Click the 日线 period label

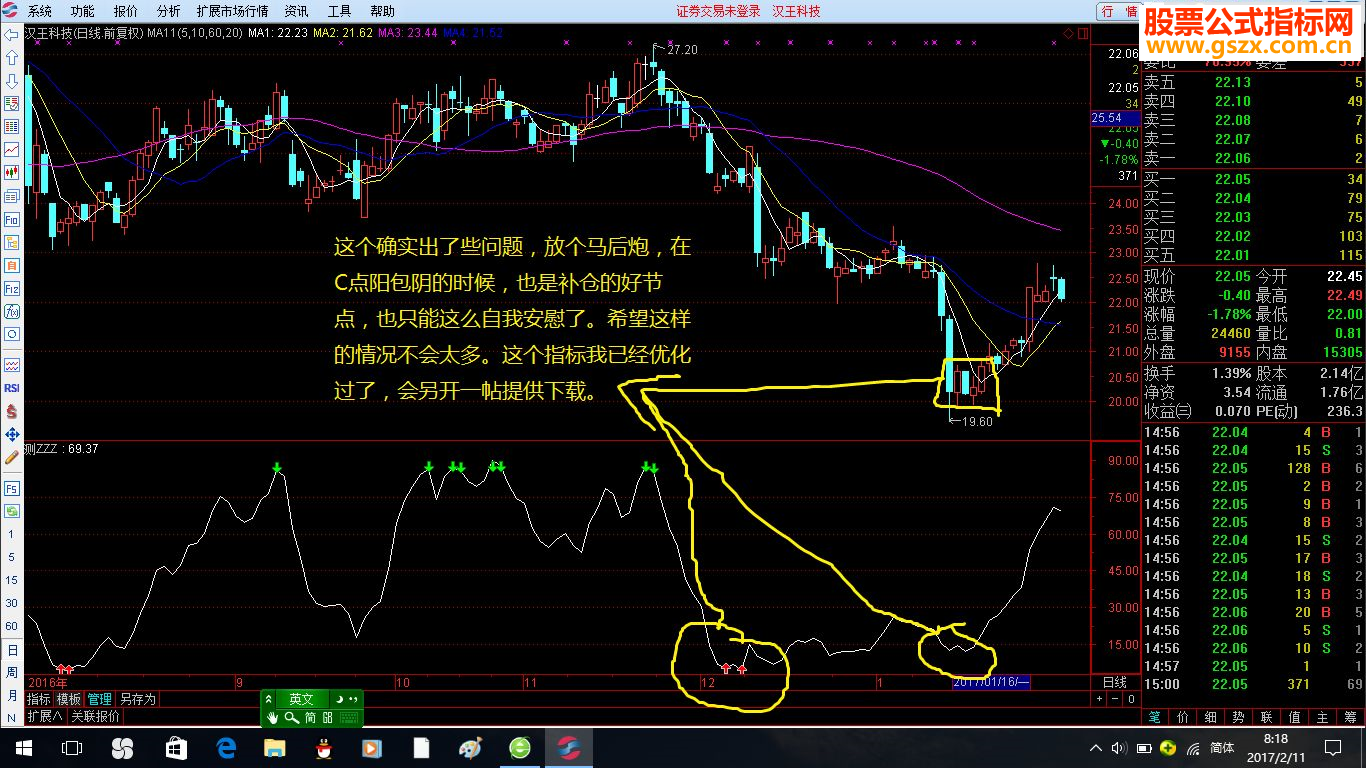pyautogui.click(x=1114, y=682)
